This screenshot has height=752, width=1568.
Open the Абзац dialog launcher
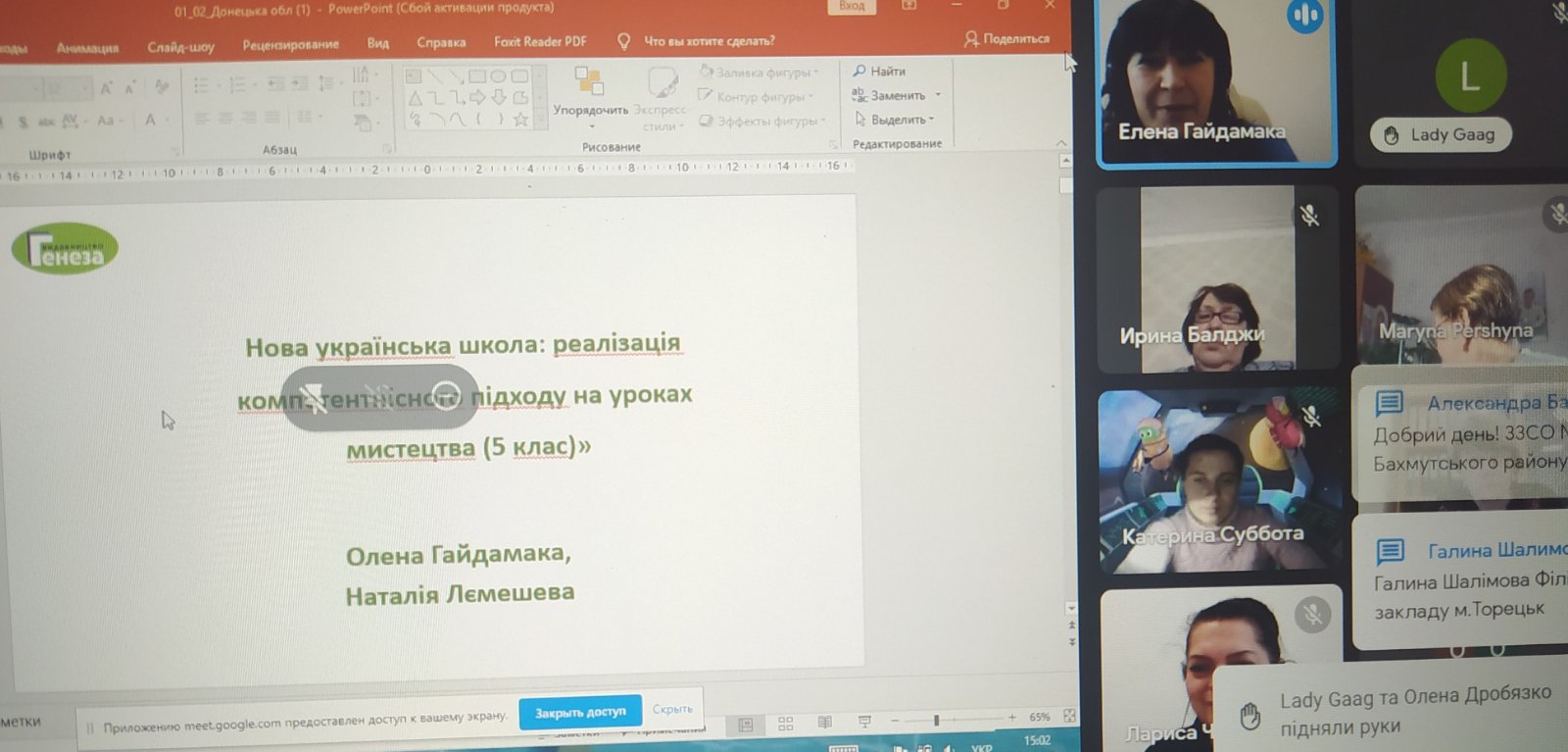387,148
